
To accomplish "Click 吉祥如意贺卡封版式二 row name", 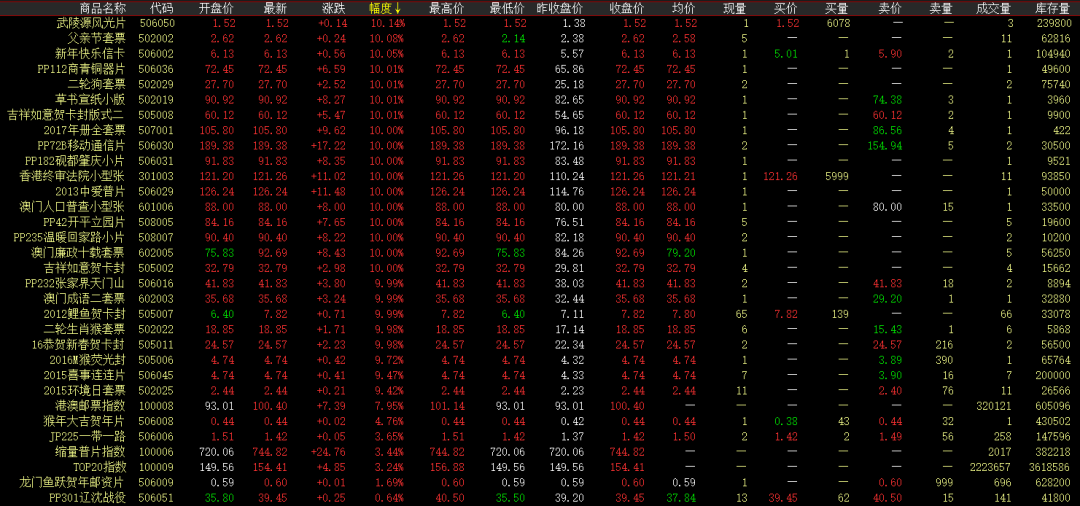I will point(65,114).
